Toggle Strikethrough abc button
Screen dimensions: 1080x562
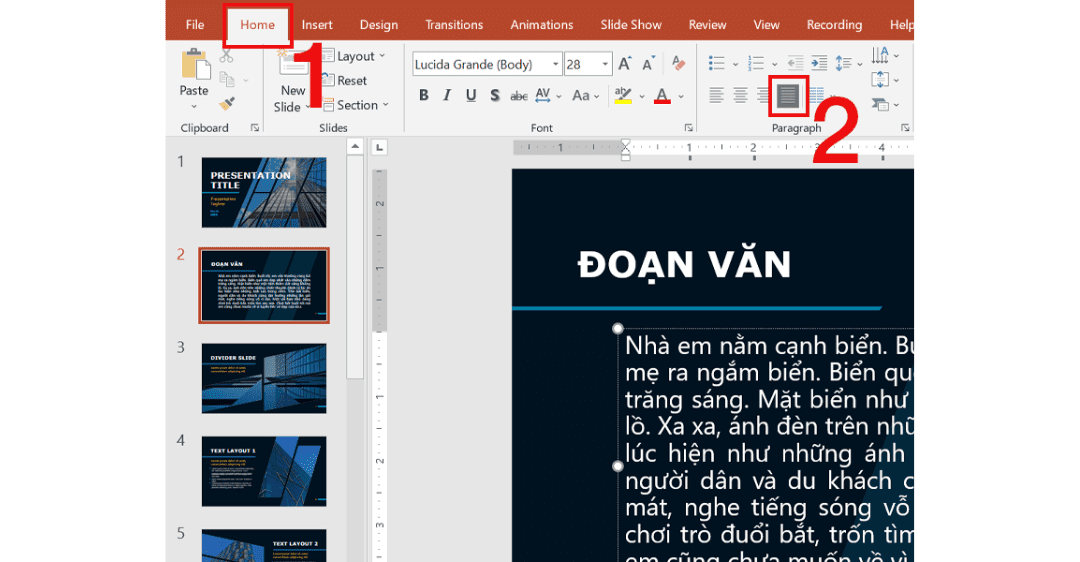point(519,96)
